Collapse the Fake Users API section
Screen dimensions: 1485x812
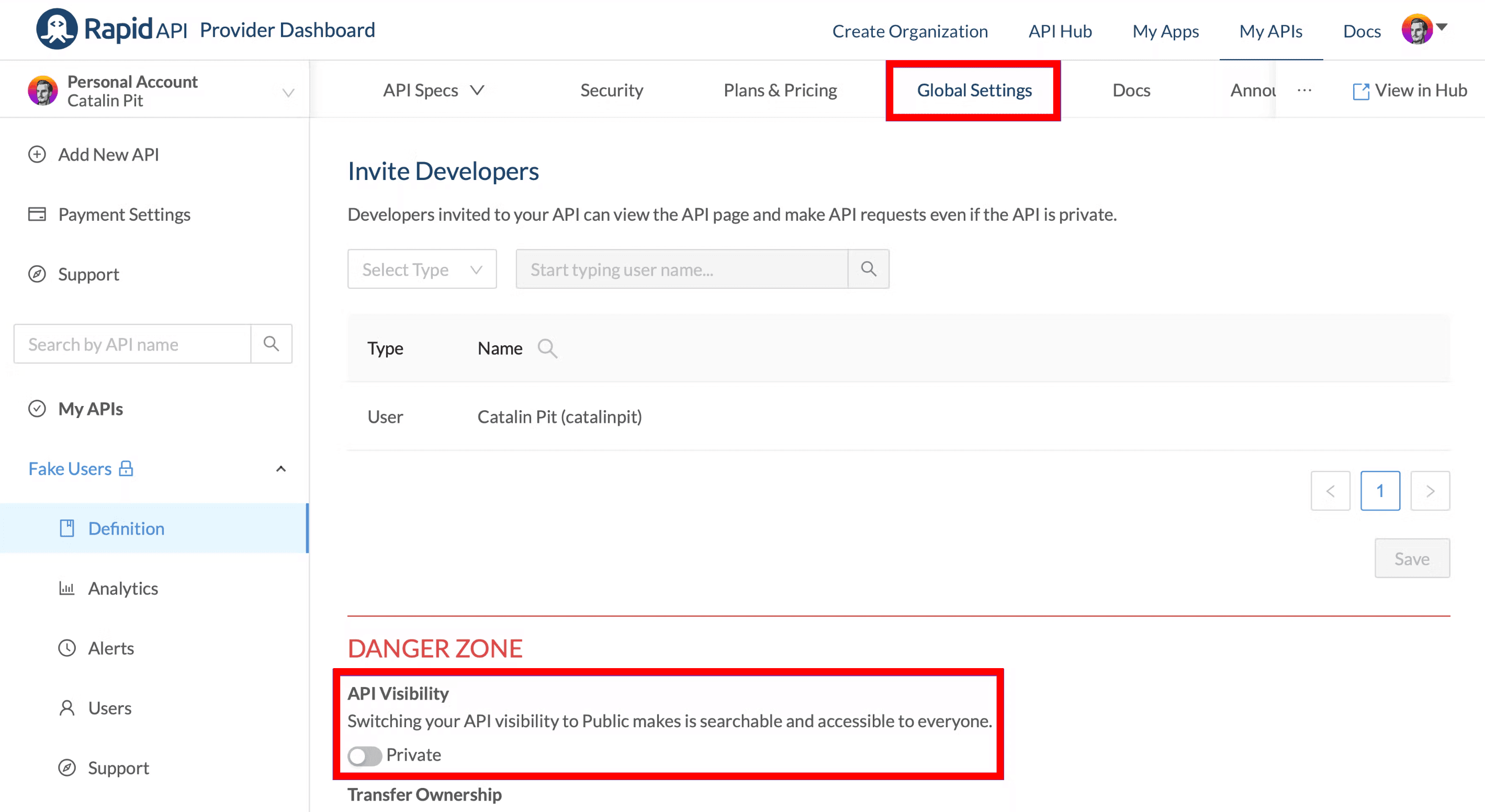tap(282, 469)
